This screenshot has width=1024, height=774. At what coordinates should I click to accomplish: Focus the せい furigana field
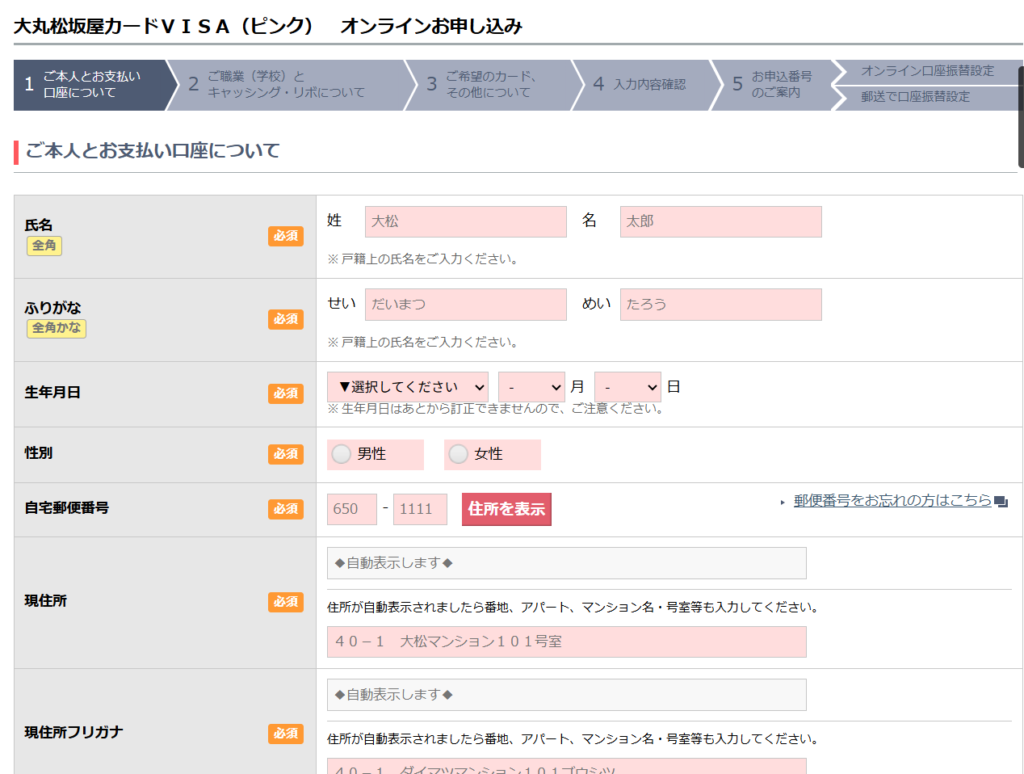click(466, 304)
